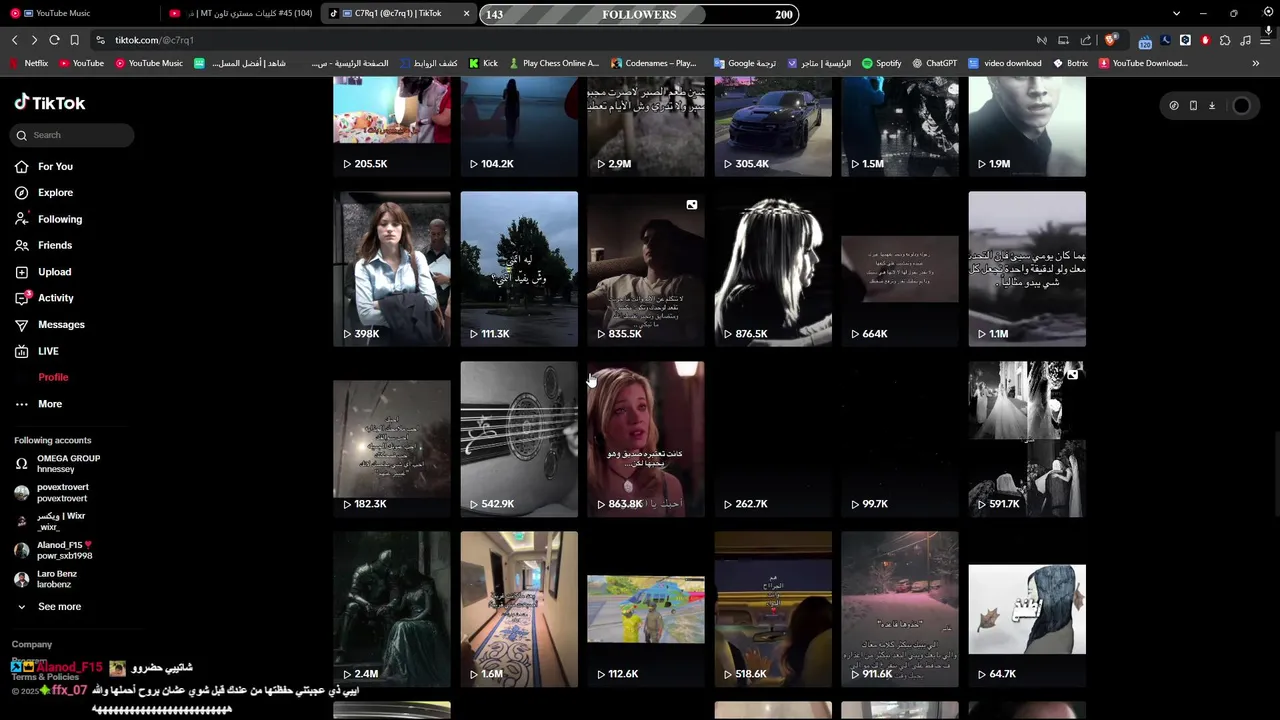Screen dimensions: 1280x720
Task: Open Laro Benz larobenz account
Action: [x=55, y=579]
